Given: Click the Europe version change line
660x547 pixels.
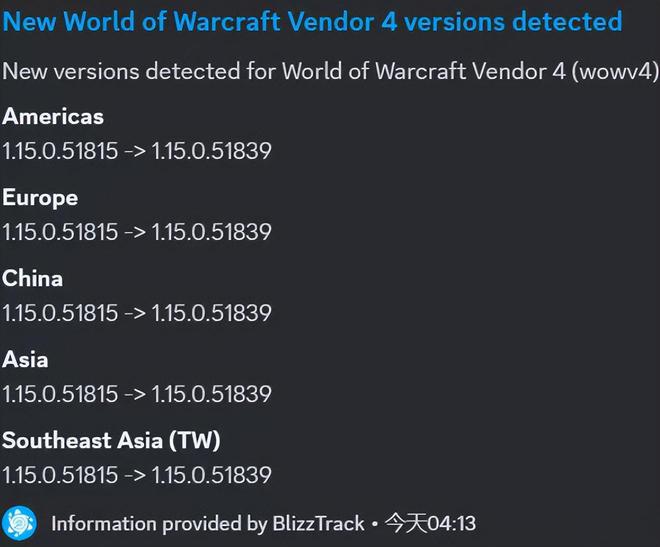Looking at the screenshot, I should [x=137, y=232].
